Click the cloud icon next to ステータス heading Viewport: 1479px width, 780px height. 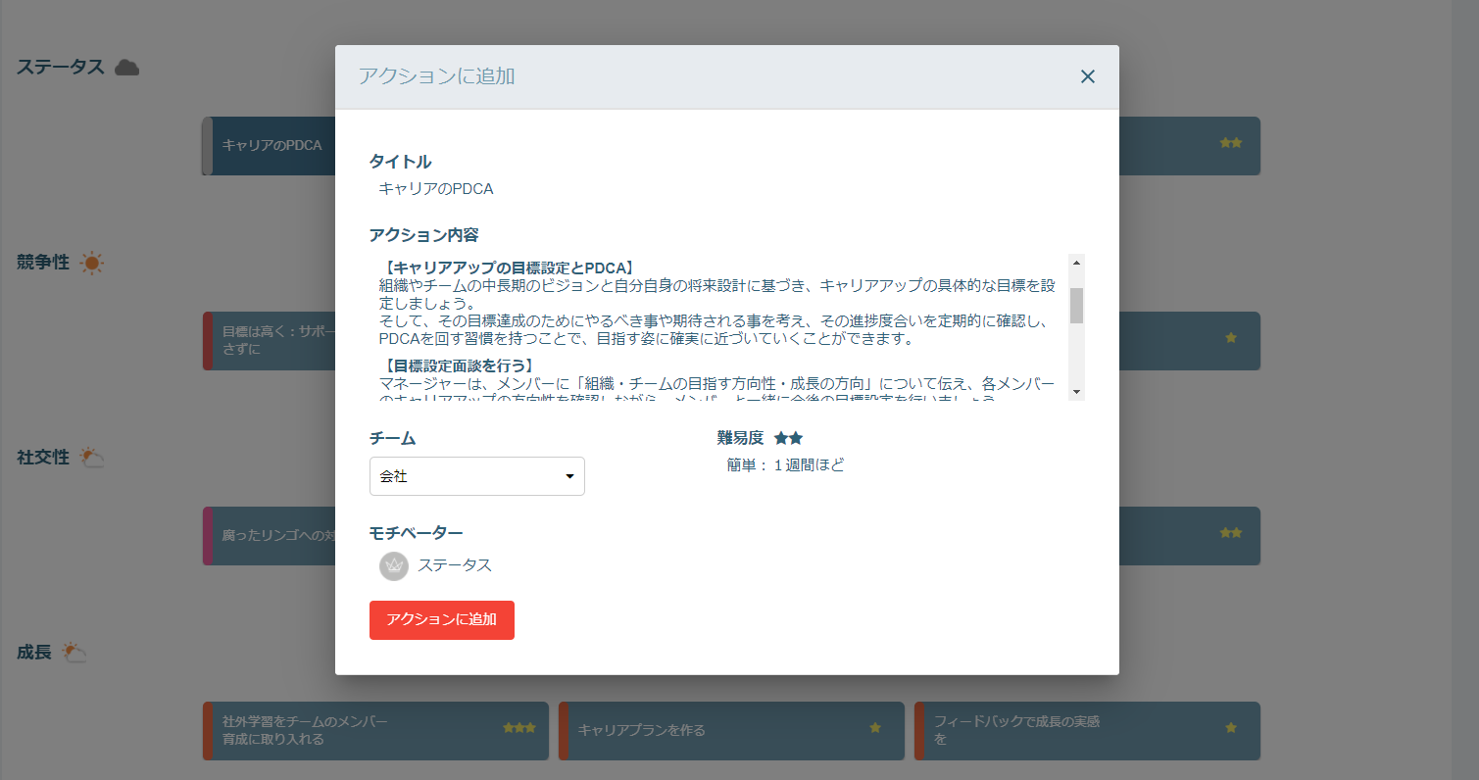pyautogui.click(x=127, y=68)
